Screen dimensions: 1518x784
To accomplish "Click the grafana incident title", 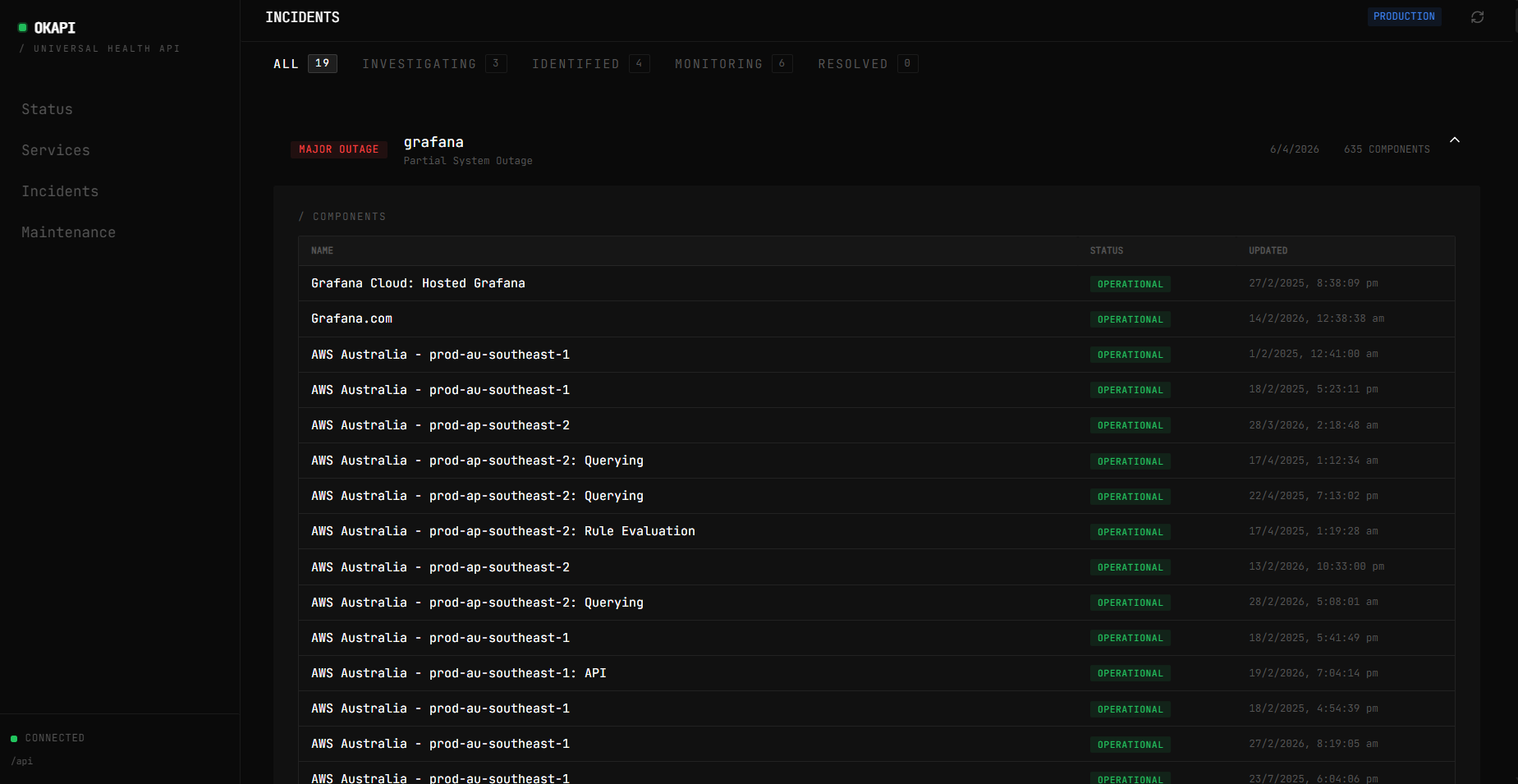I will 433,142.
